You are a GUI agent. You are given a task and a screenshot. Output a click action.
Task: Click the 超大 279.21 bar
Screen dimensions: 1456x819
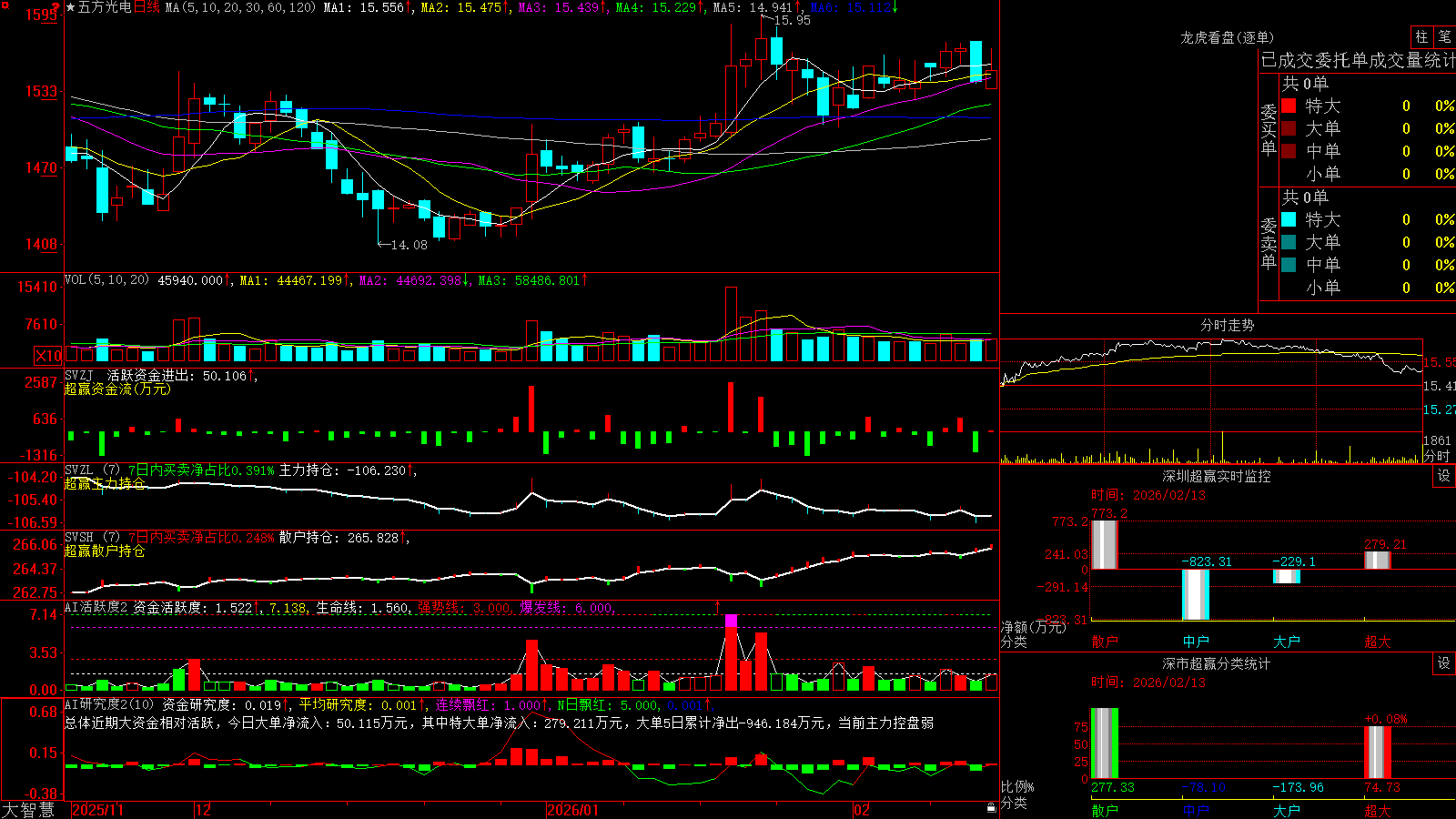point(1377,560)
